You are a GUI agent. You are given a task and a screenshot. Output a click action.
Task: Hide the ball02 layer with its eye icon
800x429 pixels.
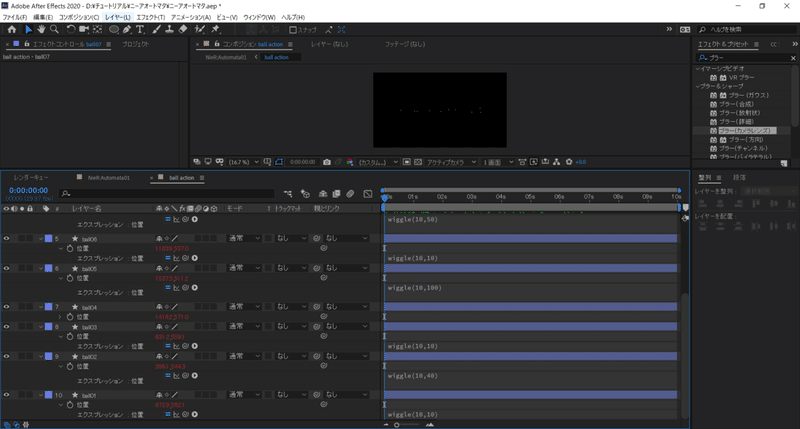click(x=7, y=356)
